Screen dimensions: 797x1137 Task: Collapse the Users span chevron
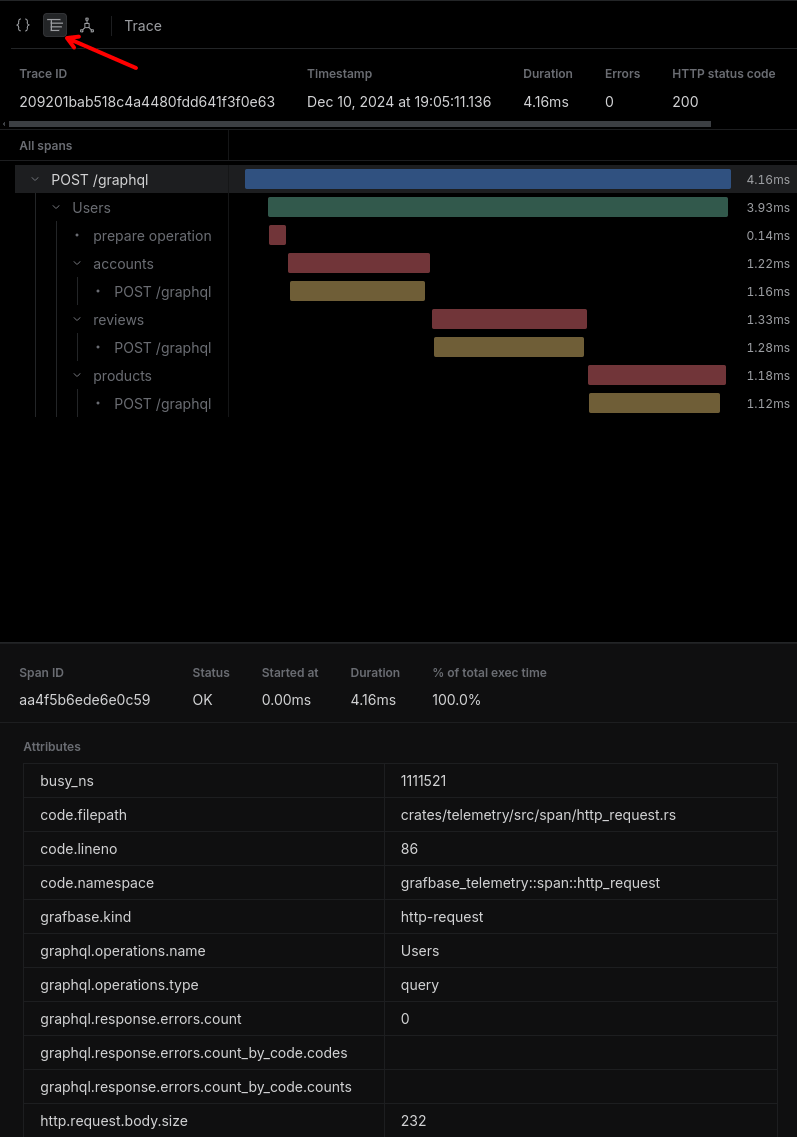tap(56, 208)
